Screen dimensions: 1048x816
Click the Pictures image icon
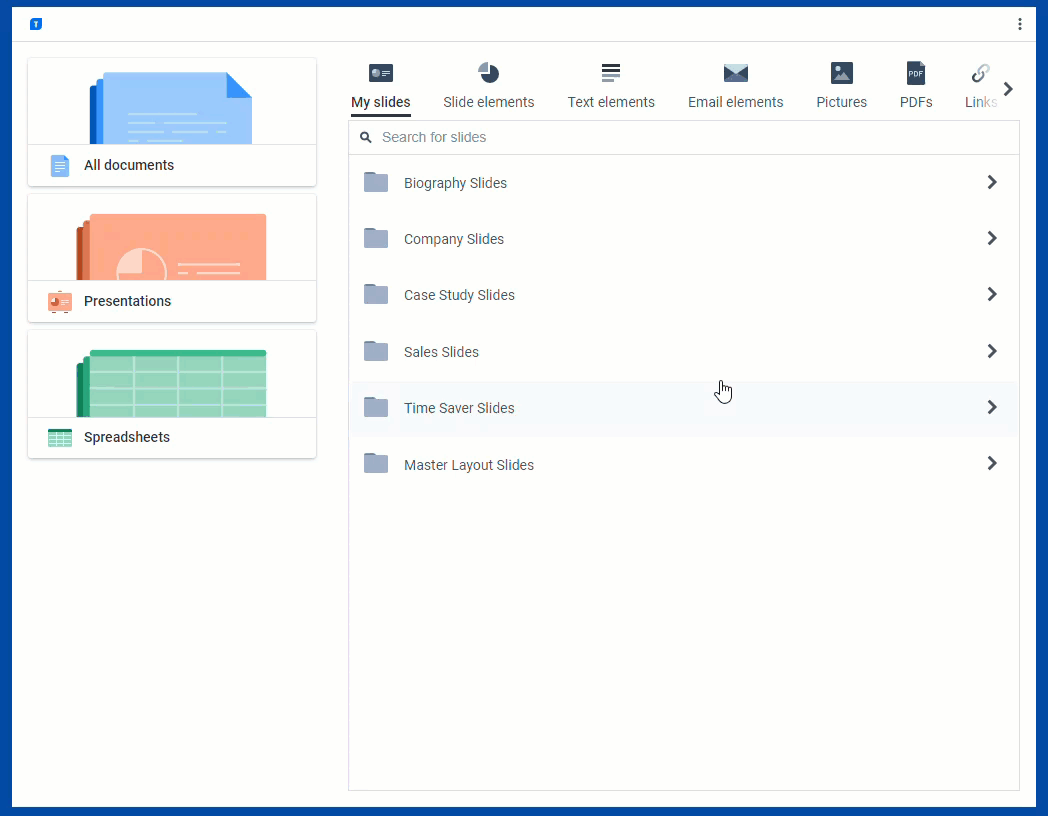tap(842, 73)
